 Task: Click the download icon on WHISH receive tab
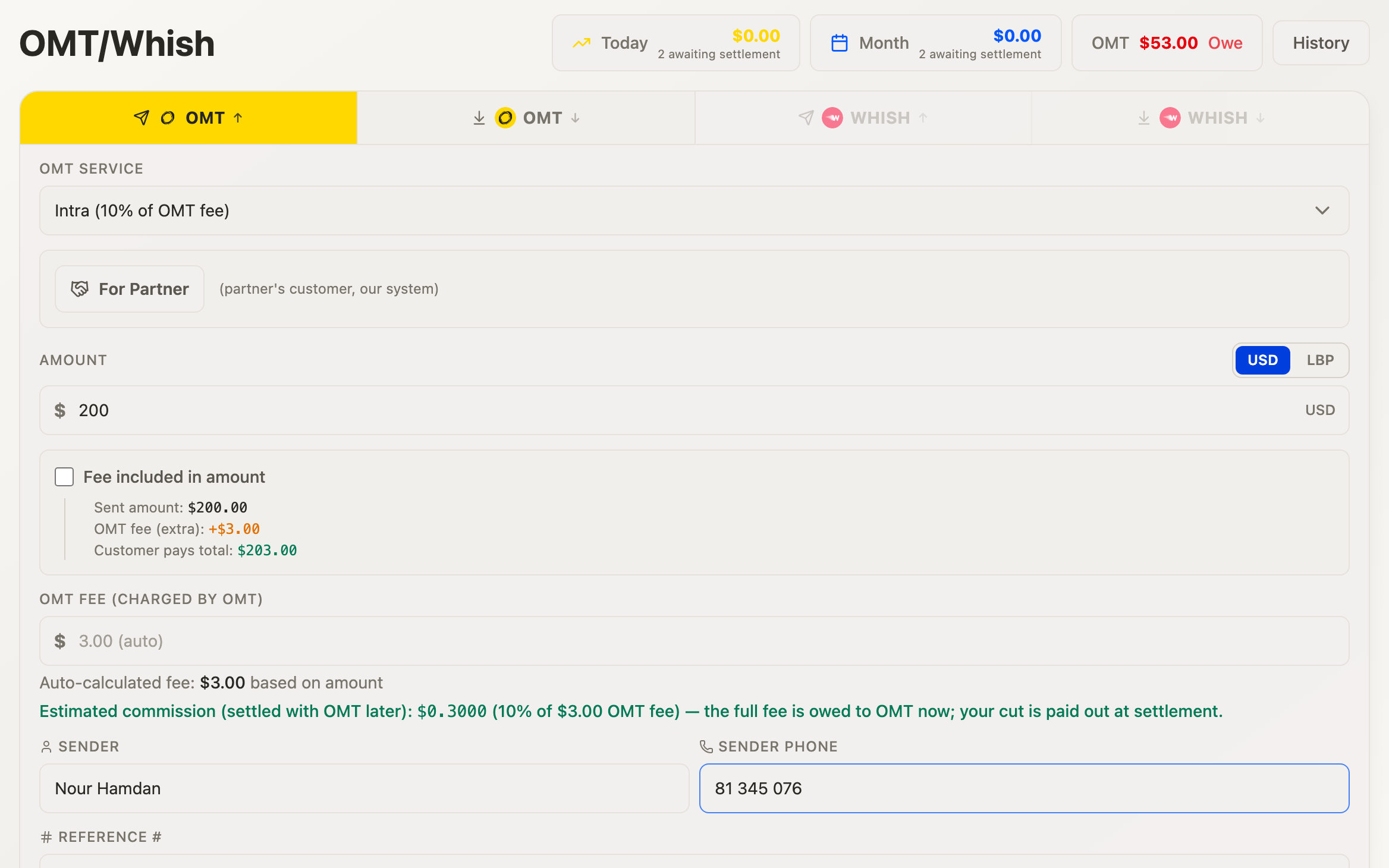1144,118
